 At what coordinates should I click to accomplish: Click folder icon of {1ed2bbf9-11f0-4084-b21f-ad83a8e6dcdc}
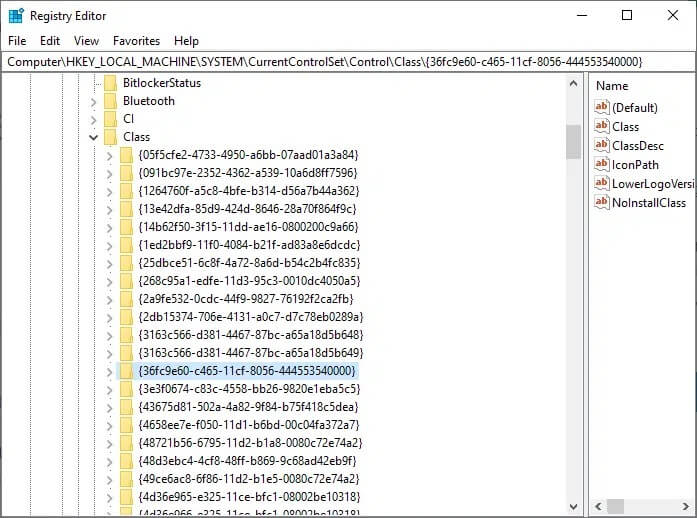click(x=126, y=245)
